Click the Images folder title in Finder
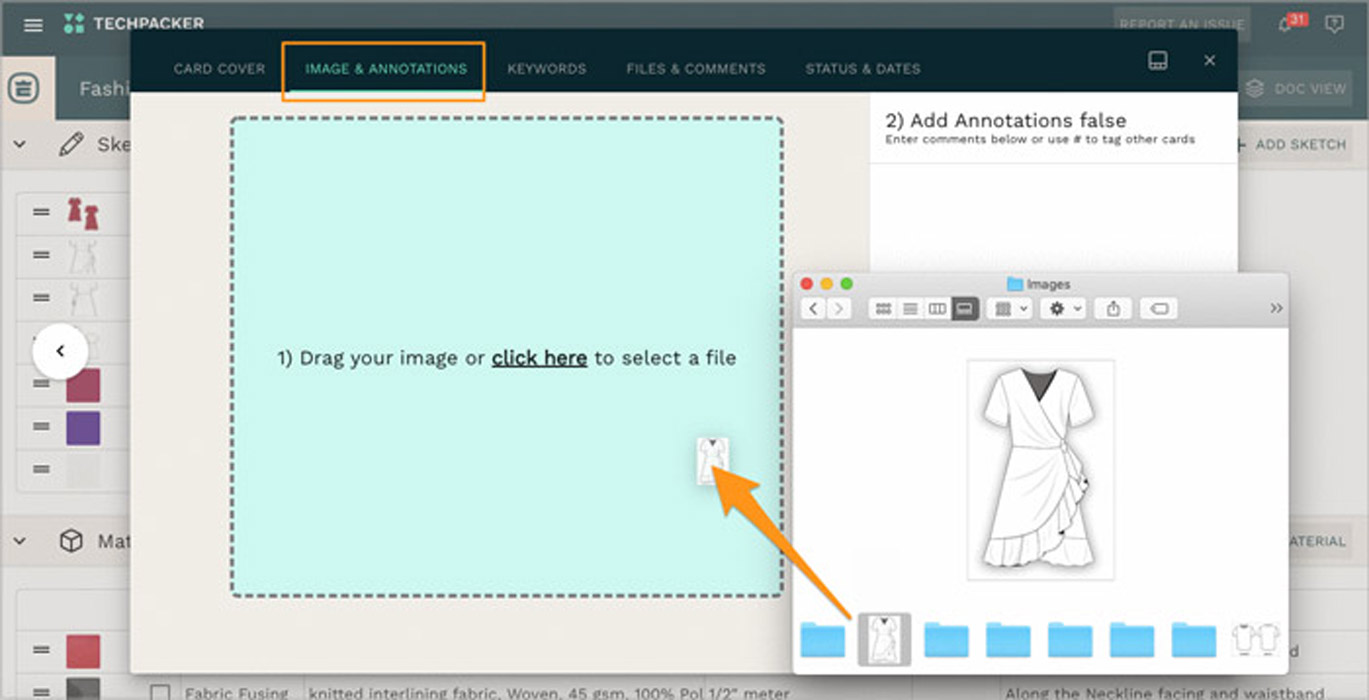Screen dimensions: 1369x700 coord(1038,284)
